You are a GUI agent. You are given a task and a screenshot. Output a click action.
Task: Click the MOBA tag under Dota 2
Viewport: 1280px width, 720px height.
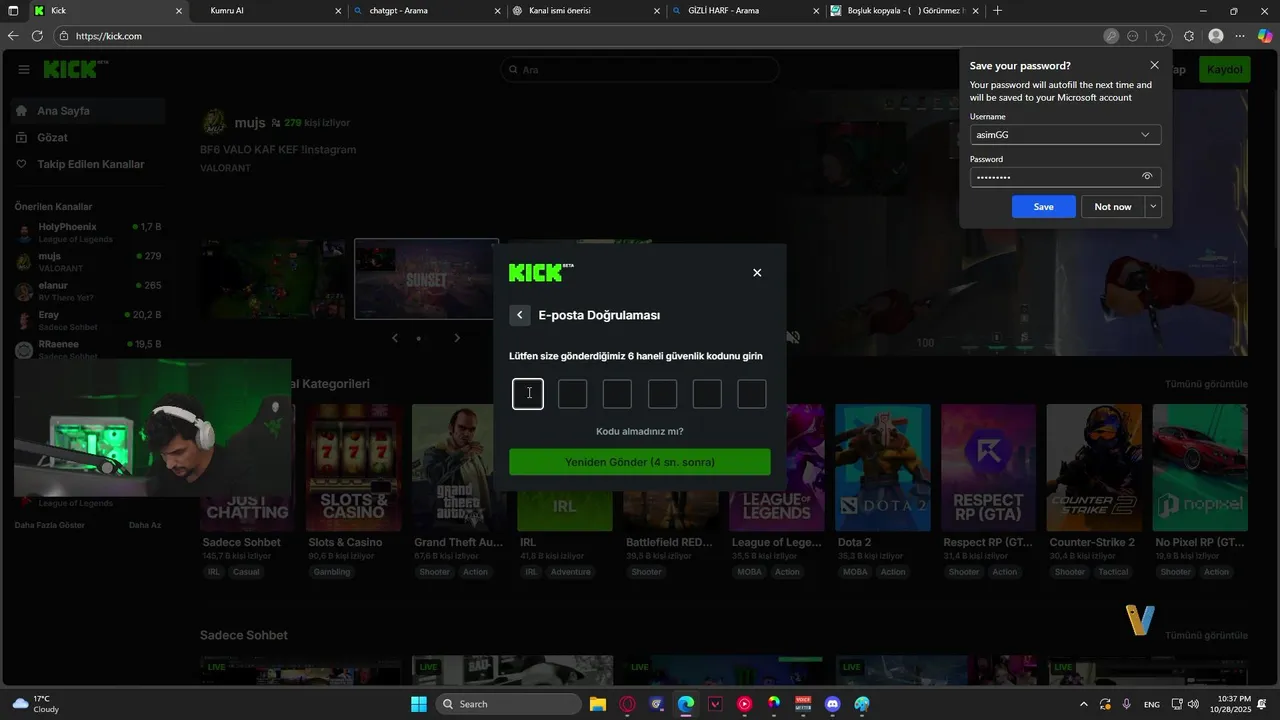tap(855, 572)
